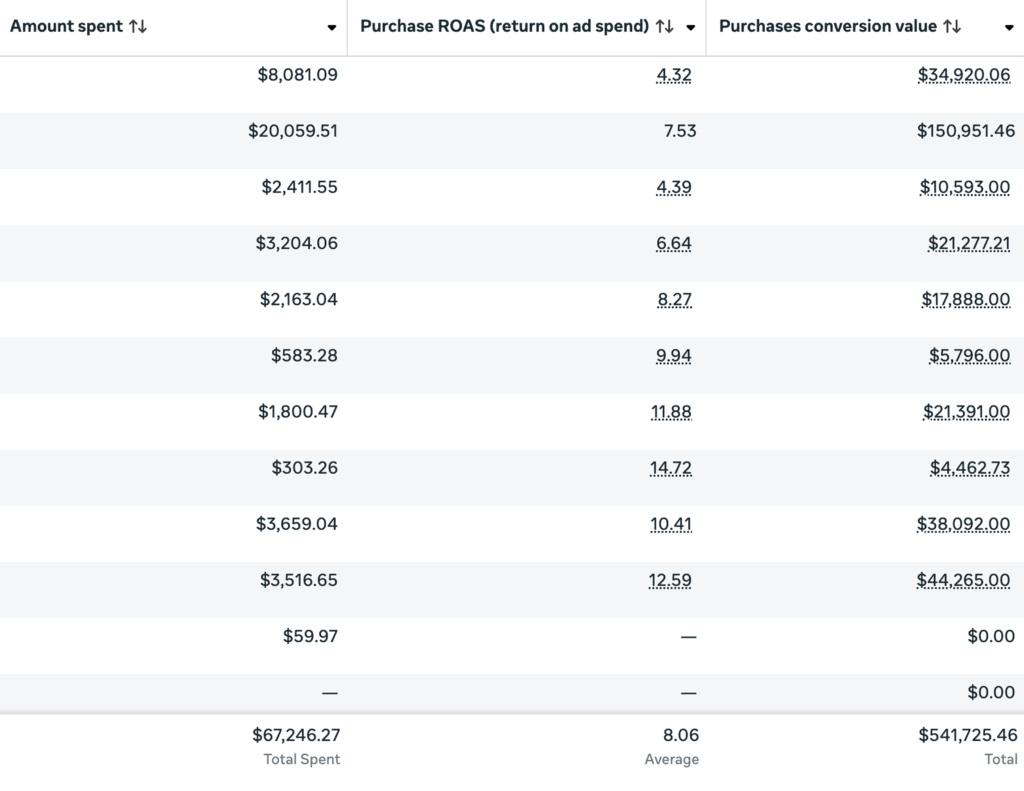
Task: Select amount spent $2,163.04 cell
Action: (x=299, y=299)
